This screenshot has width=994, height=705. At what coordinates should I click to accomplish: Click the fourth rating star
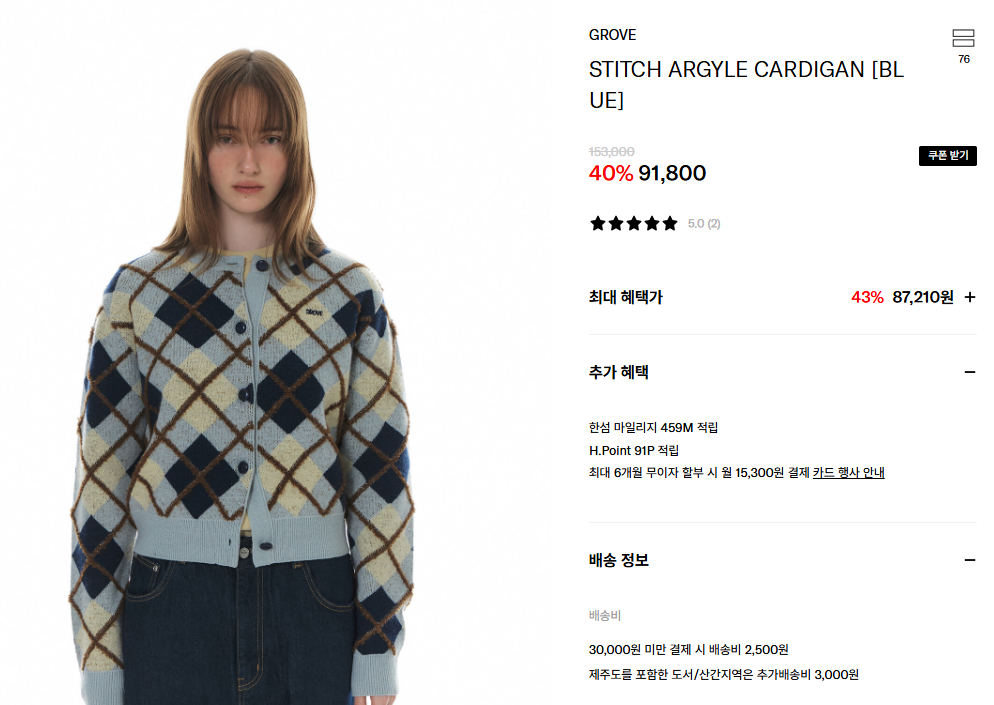click(x=652, y=223)
